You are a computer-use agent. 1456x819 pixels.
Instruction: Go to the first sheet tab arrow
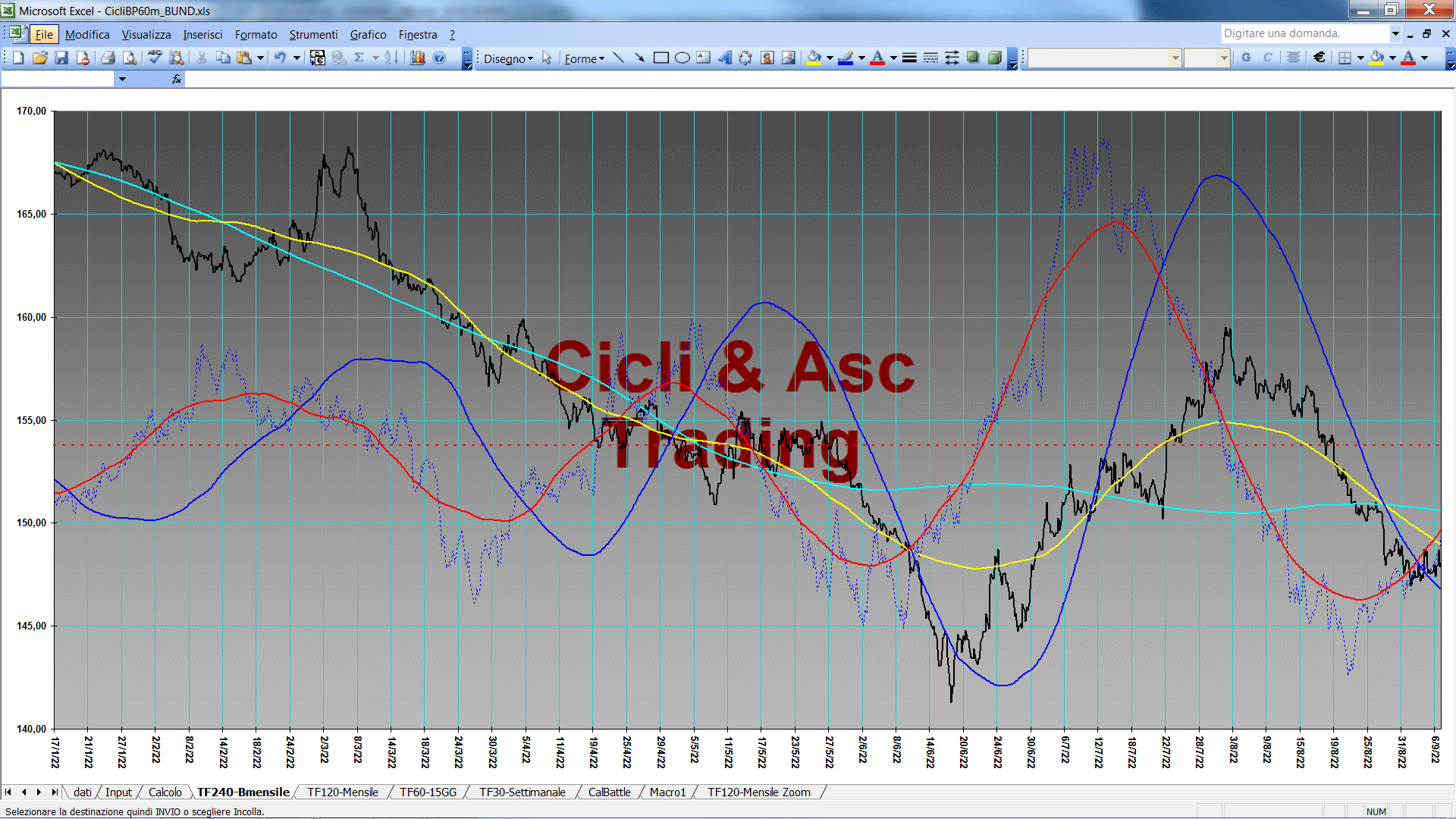click(x=8, y=792)
